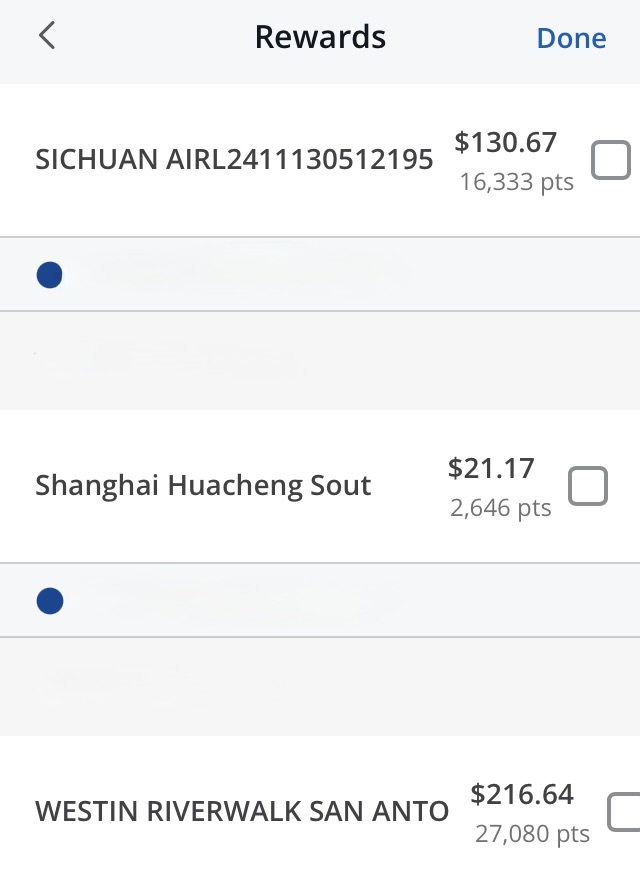The image size is (640, 886).
Task: Open the SICHUAN AIRL2411130512195 transaction name
Action: point(234,160)
